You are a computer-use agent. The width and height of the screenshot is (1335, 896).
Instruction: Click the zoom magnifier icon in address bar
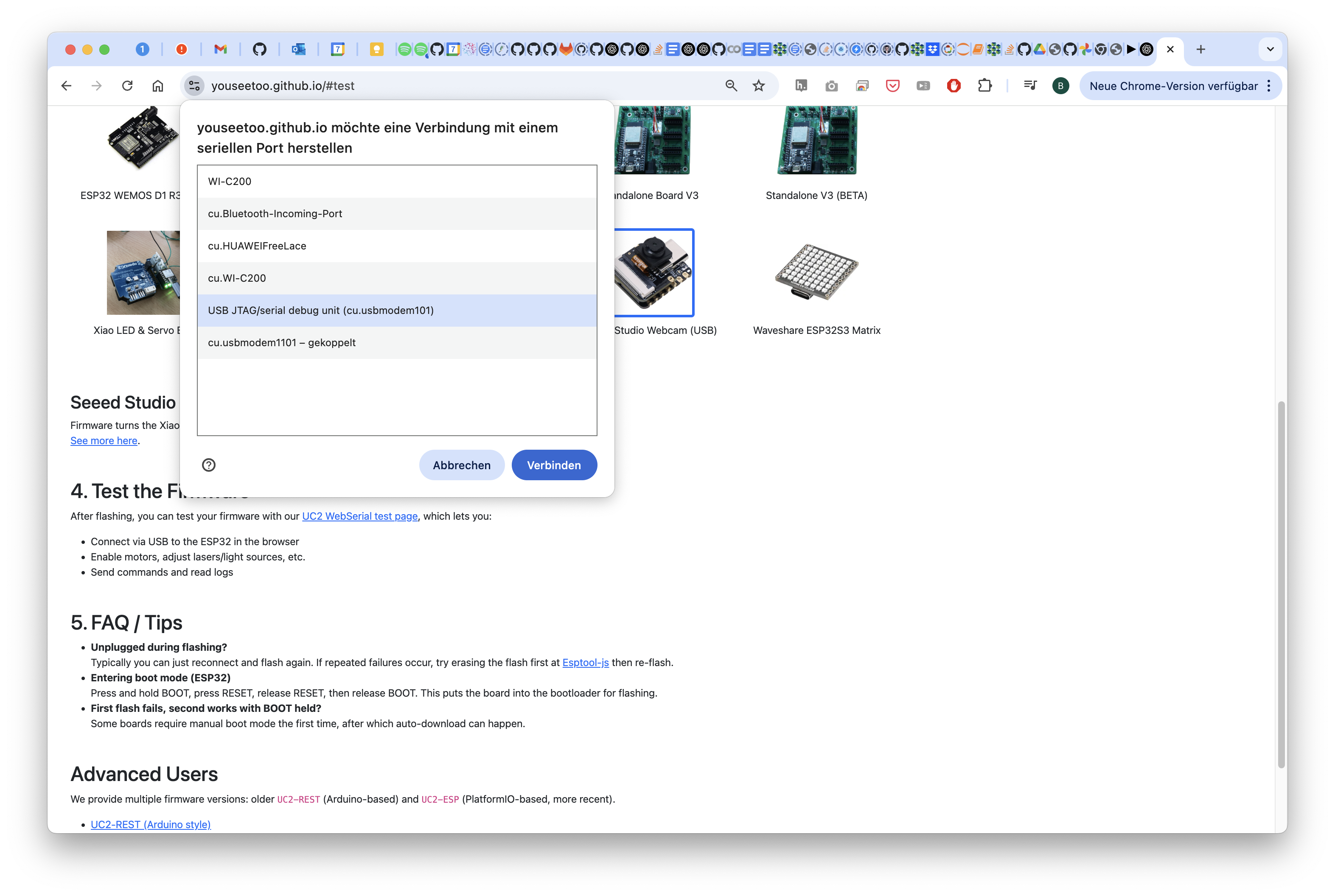point(731,86)
